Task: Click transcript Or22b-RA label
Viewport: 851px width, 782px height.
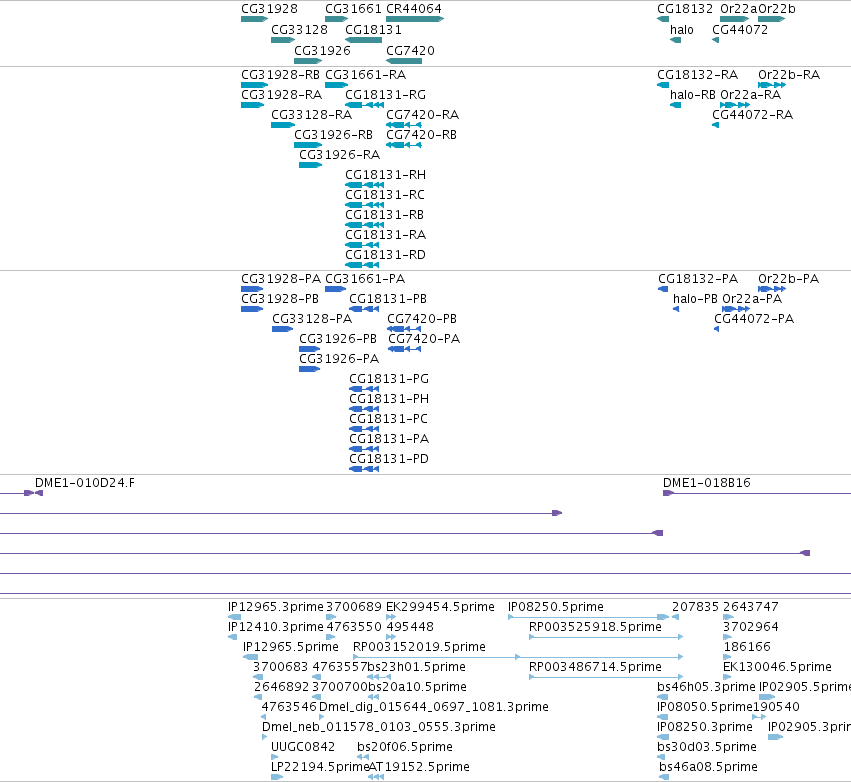Action: click(x=789, y=74)
